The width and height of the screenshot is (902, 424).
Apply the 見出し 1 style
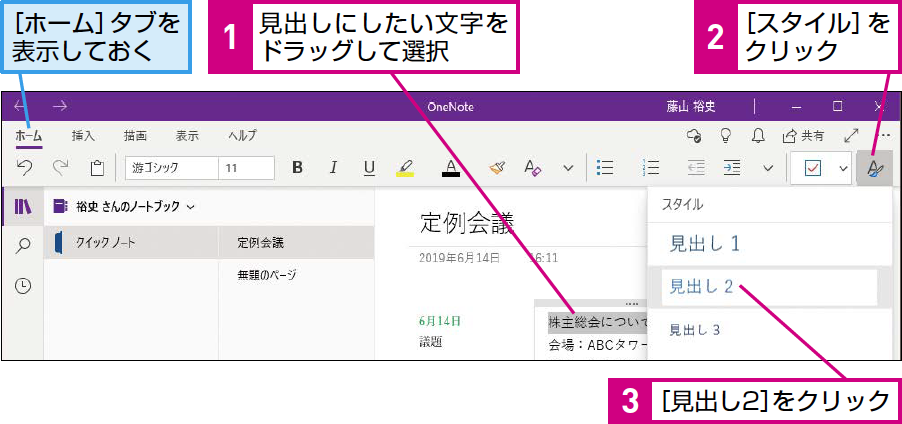(x=705, y=244)
